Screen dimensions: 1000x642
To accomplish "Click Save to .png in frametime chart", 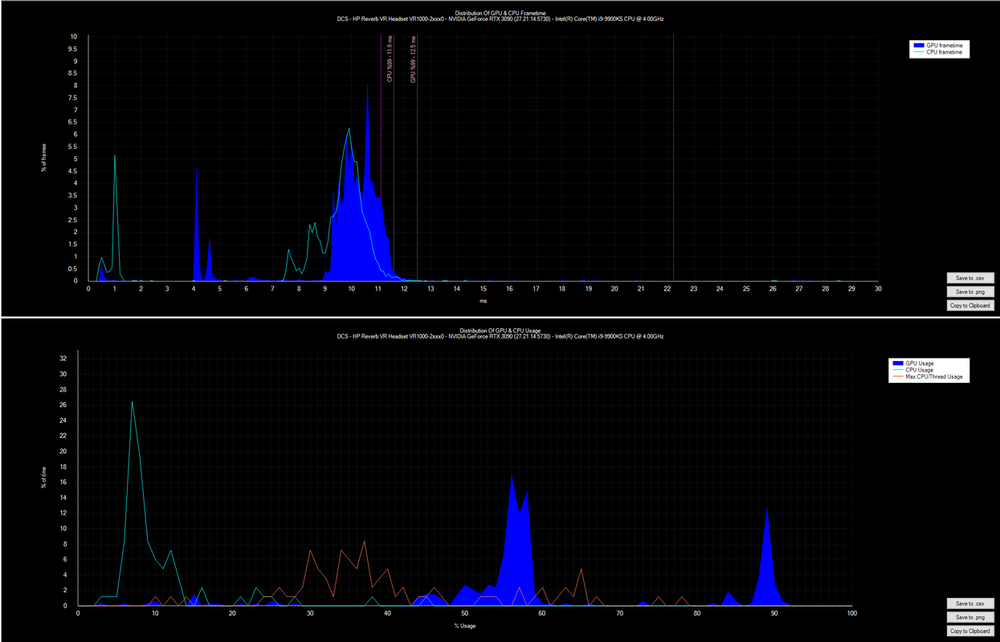I will click(x=969, y=291).
